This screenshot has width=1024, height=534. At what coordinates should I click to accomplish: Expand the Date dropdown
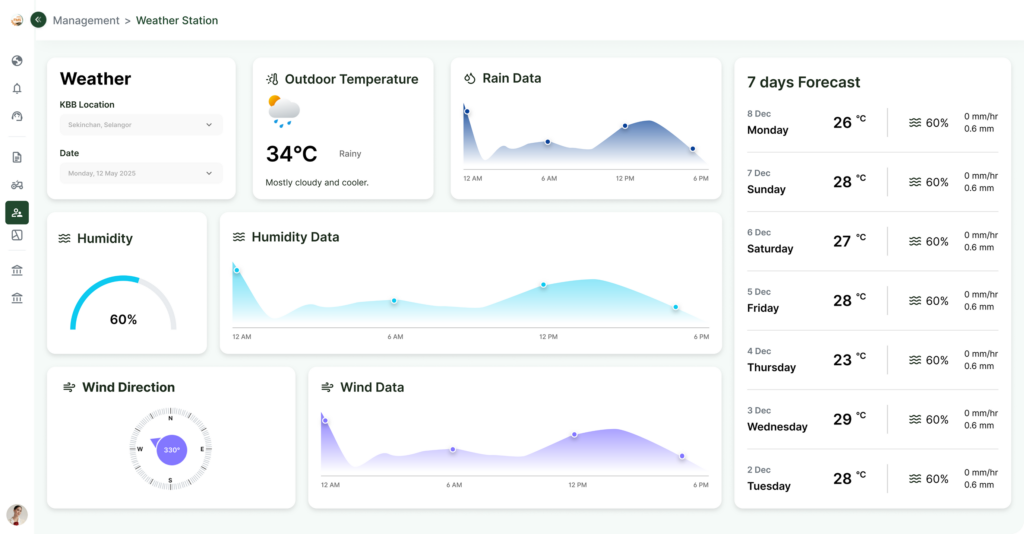click(x=141, y=173)
